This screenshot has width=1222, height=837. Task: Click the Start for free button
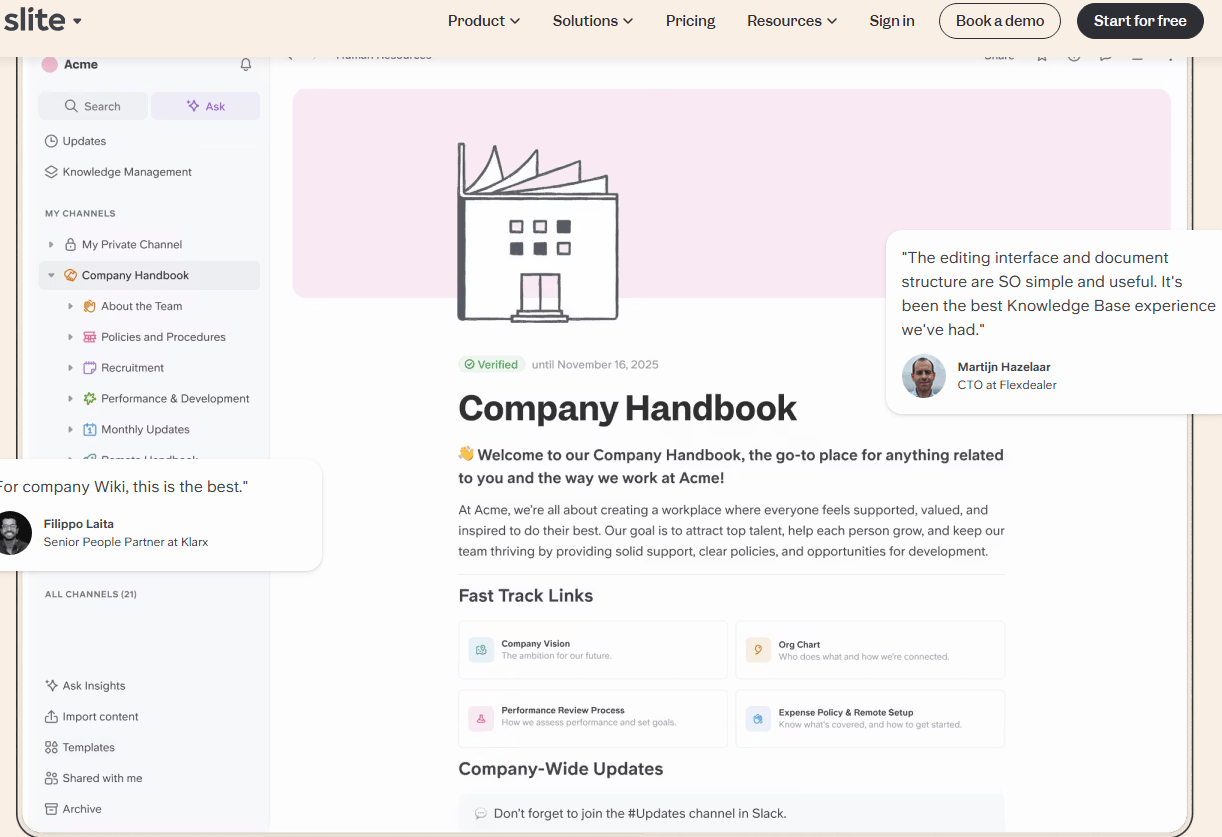(1140, 21)
